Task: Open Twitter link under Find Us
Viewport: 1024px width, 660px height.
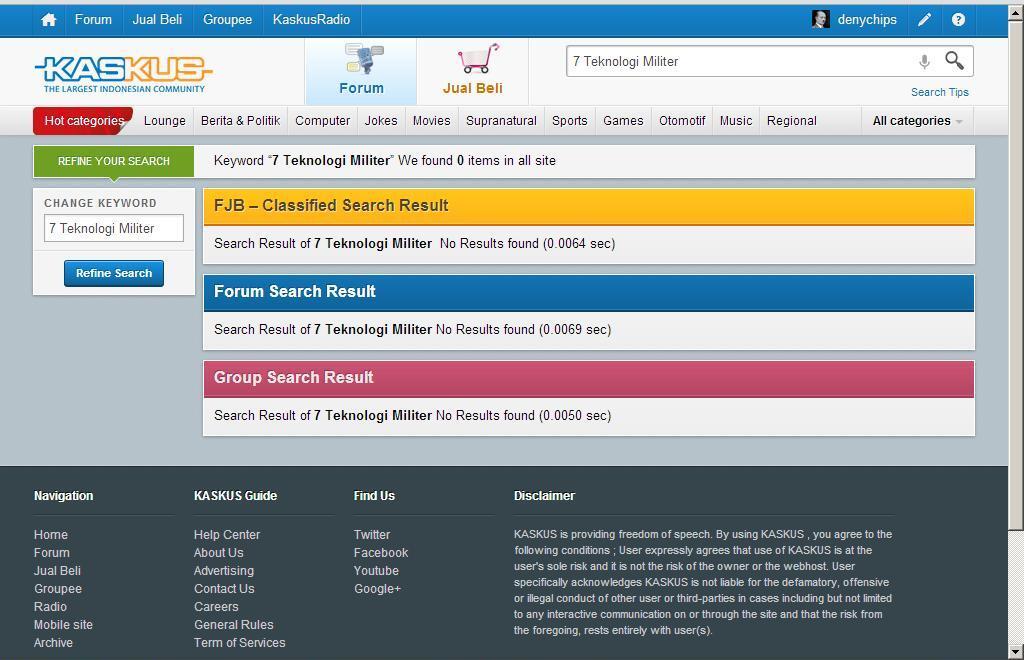Action: pyautogui.click(x=372, y=535)
